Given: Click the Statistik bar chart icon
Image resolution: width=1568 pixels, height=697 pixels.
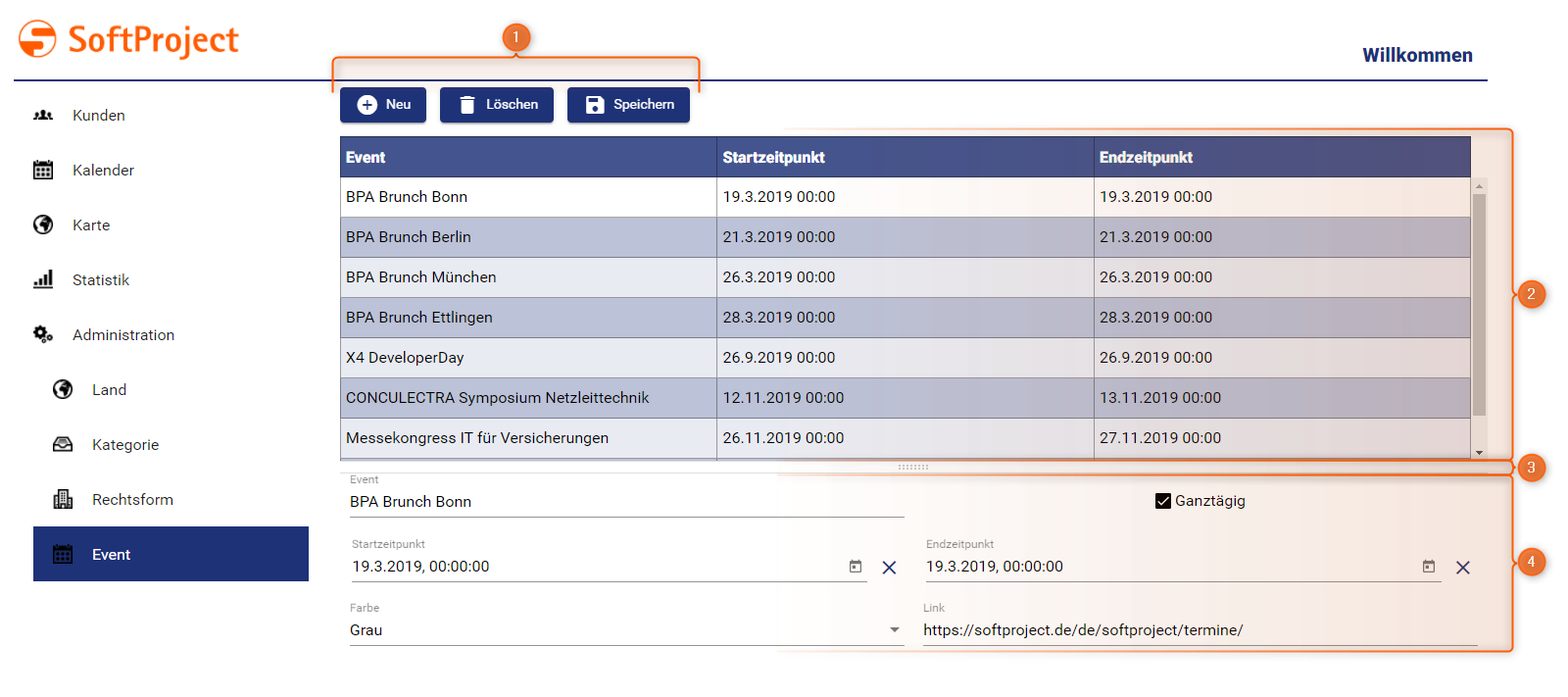Looking at the screenshot, I should point(43,280).
